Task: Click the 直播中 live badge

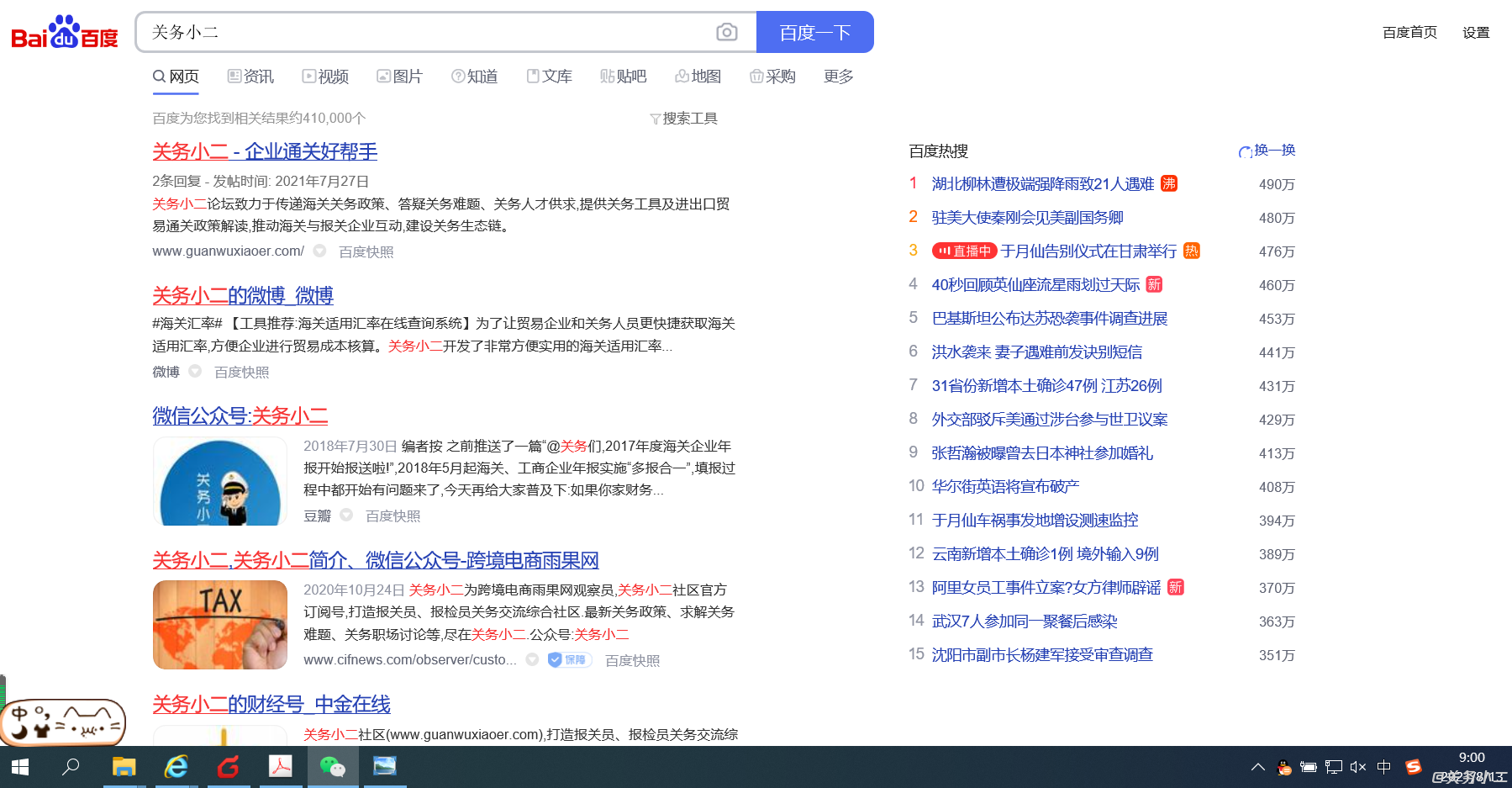Action: (x=964, y=251)
